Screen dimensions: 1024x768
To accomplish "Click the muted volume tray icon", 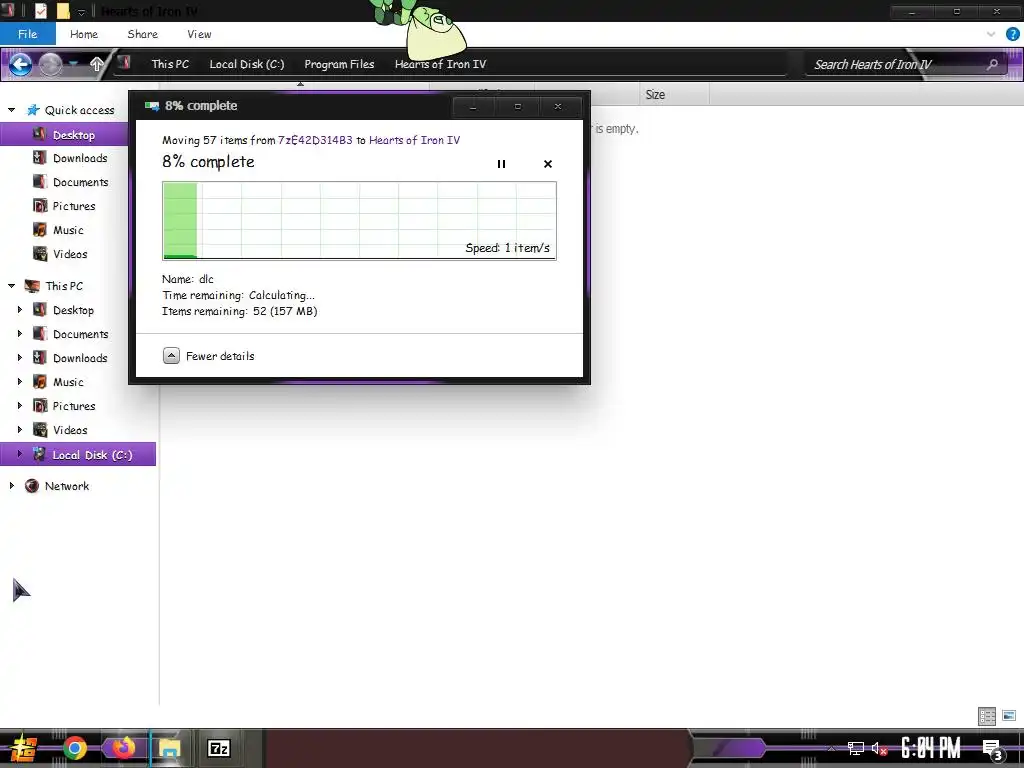I will tap(879, 748).
